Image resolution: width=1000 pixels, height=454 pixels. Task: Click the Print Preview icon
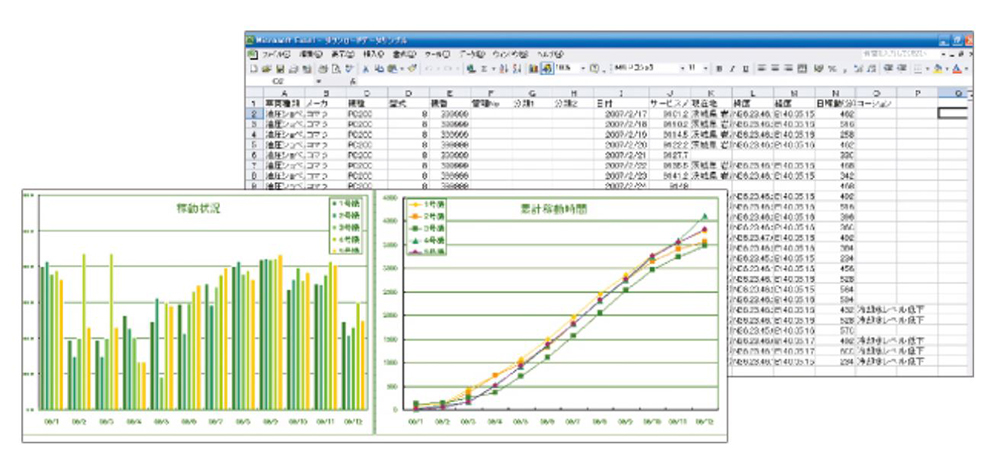pyautogui.click(x=336, y=69)
